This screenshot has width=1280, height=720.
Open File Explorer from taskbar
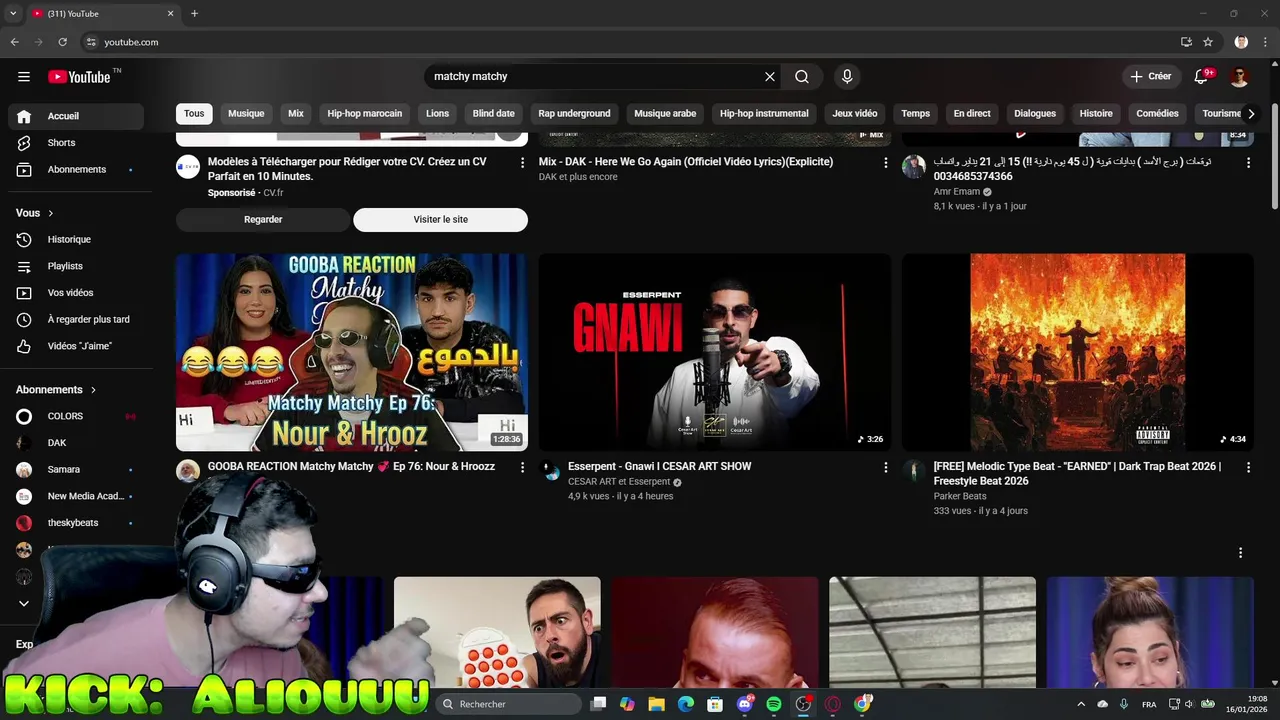click(x=656, y=704)
